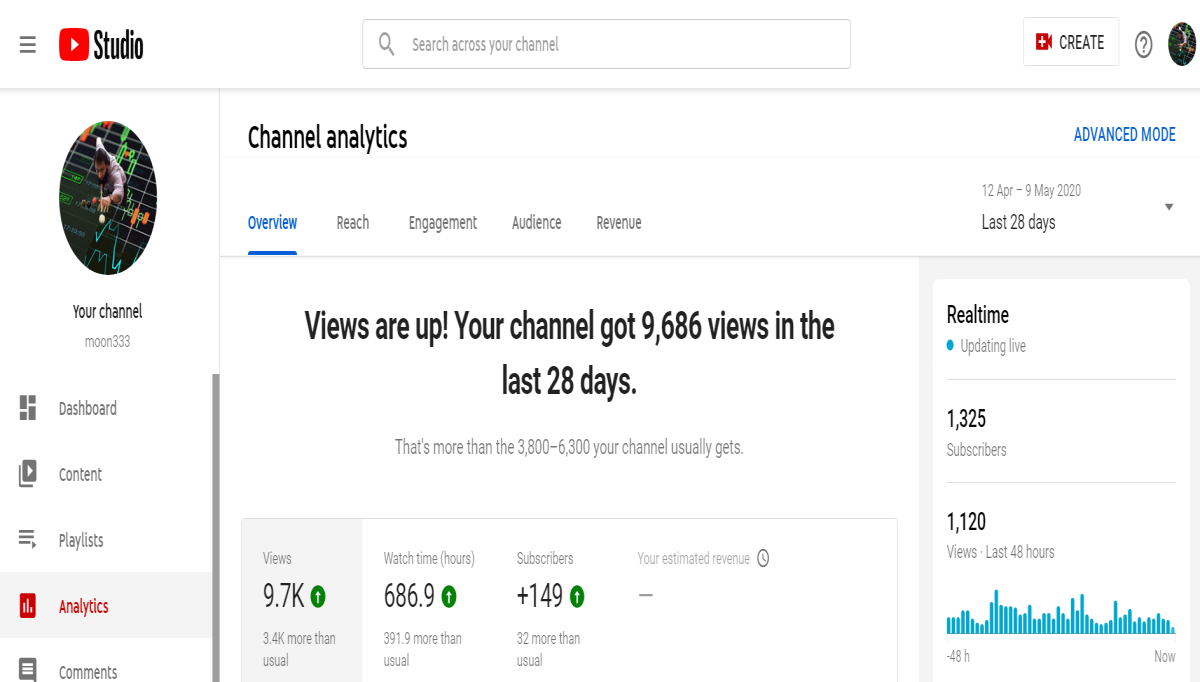Select the Your estimated revenue card
1200x682 pixels.
click(x=704, y=601)
